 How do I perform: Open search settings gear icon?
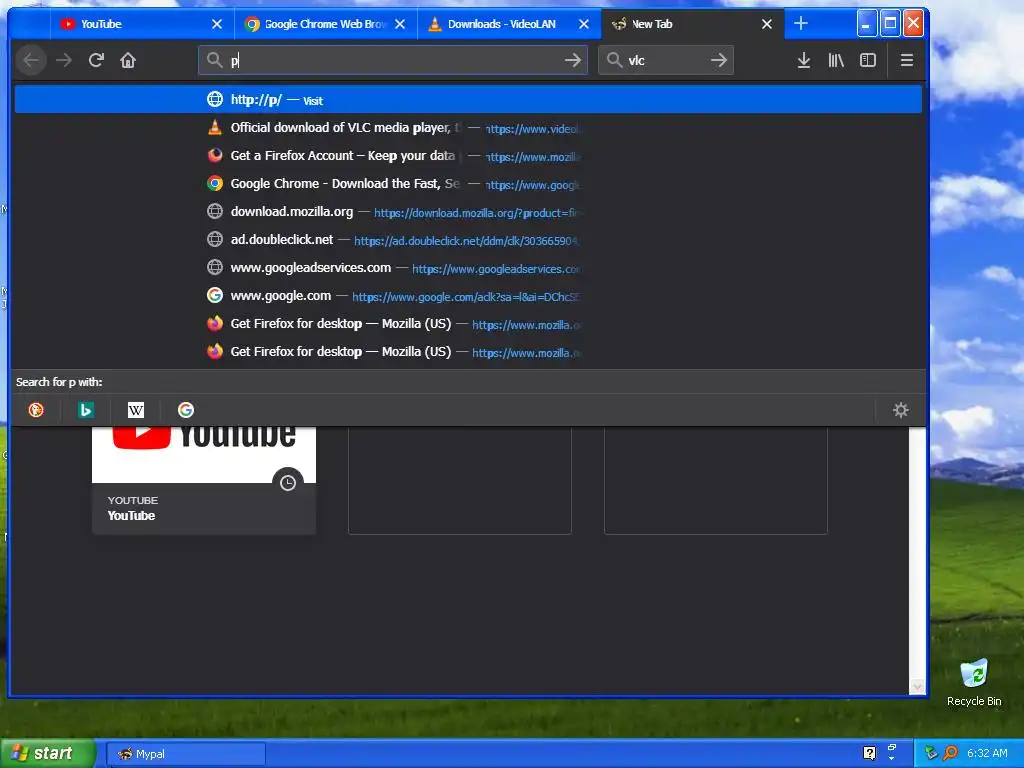(901, 409)
